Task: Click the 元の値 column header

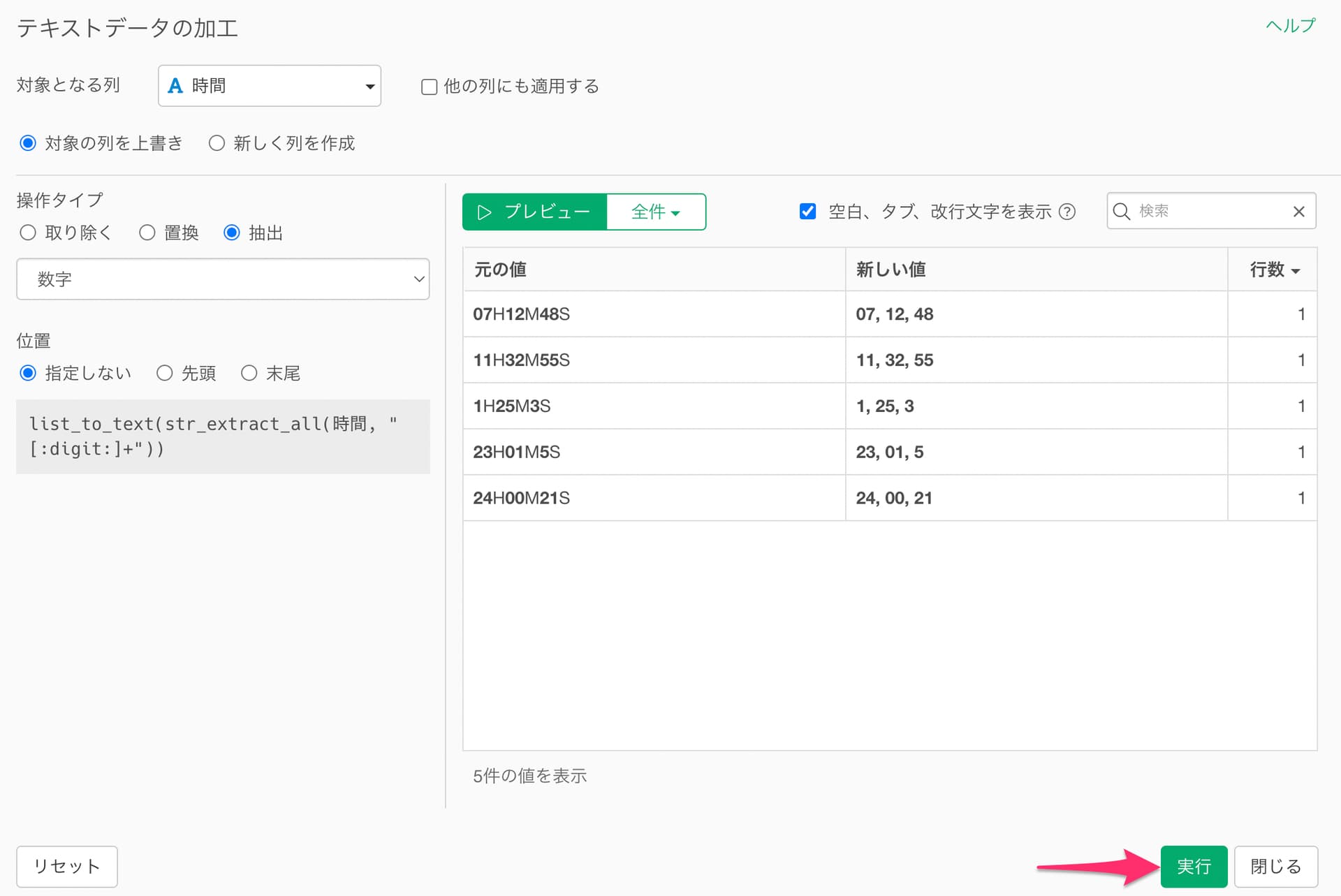Action: coord(654,270)
